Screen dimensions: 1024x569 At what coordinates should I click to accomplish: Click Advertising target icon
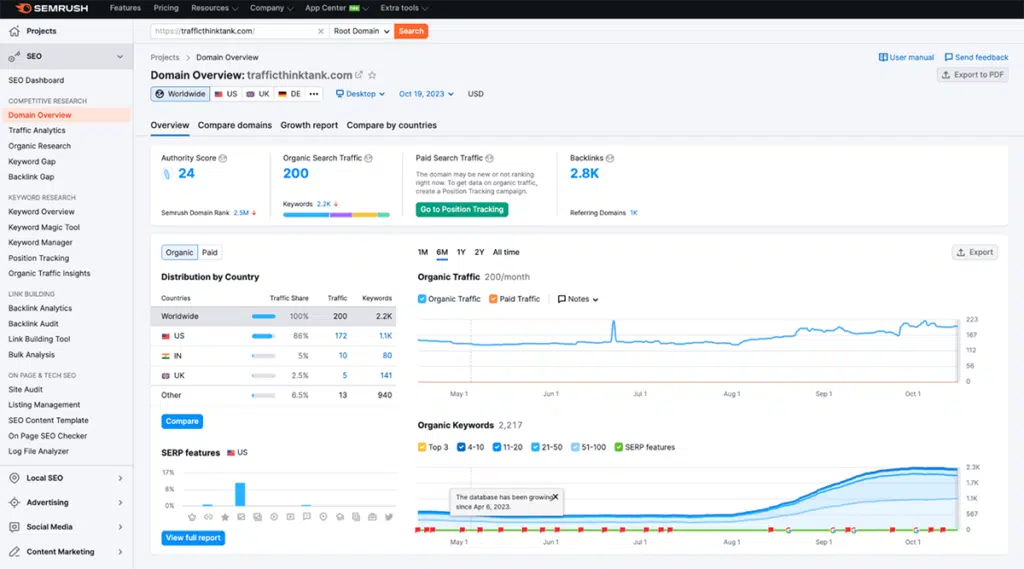pyautogui.click(x=14, y=502)
